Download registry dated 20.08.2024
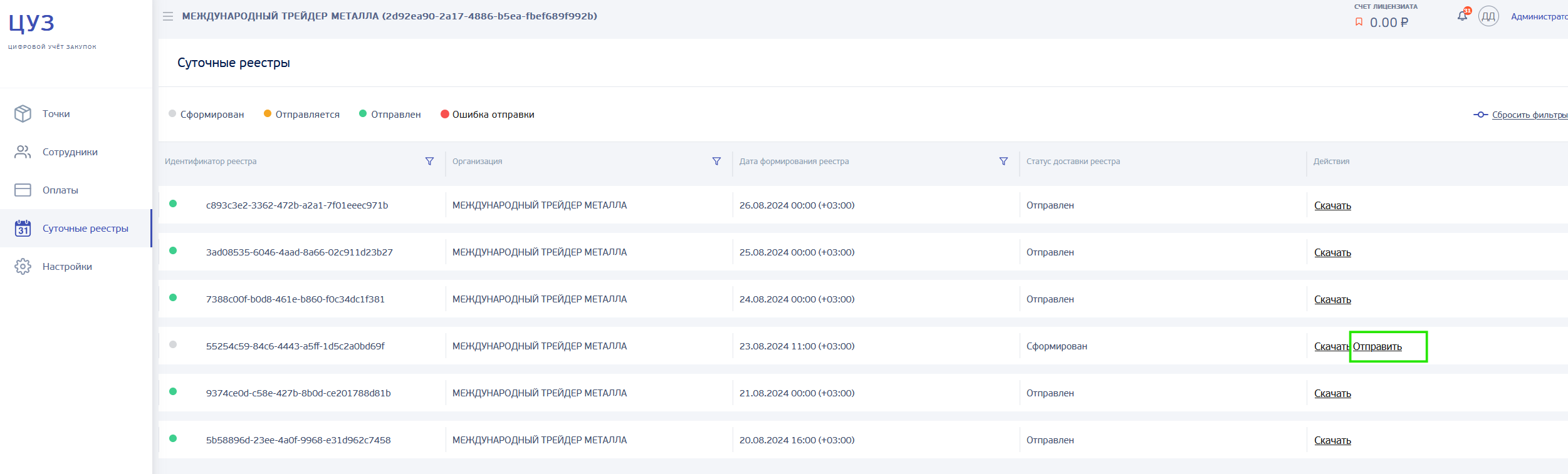Screen dimensions: 1568x474 [1332, 440]
